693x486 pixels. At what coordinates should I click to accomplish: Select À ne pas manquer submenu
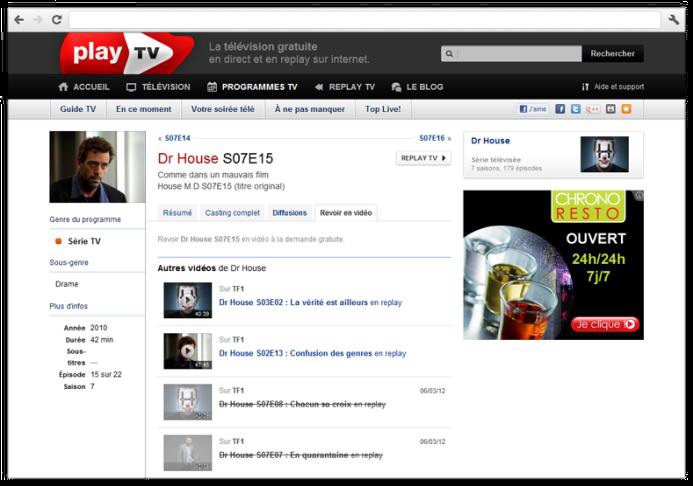[x=310, y=109]
